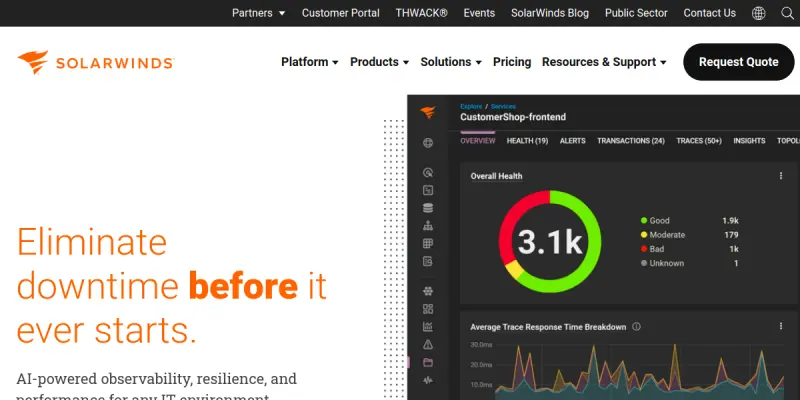Select the pink folder sidebar icon
Viewport: 800px width, 400px height.
click(428, 362)
